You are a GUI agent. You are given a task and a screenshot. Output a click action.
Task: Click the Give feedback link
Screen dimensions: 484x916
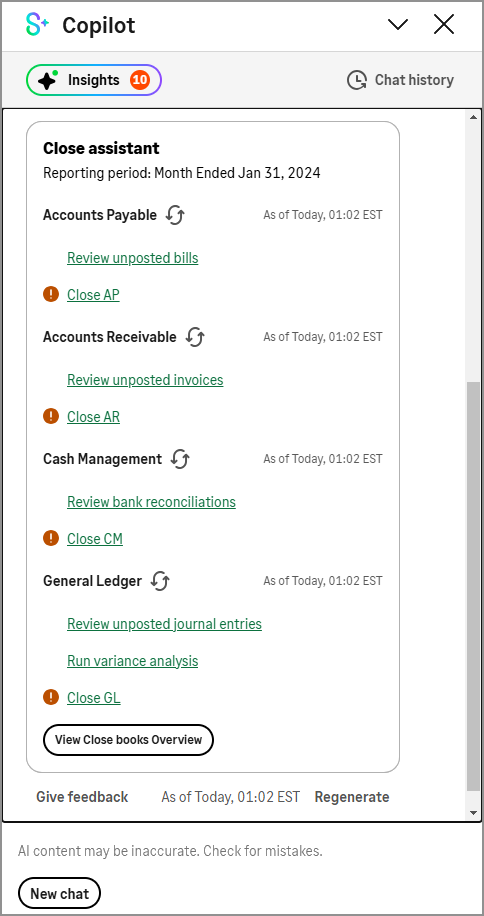[x=82, y=797]
